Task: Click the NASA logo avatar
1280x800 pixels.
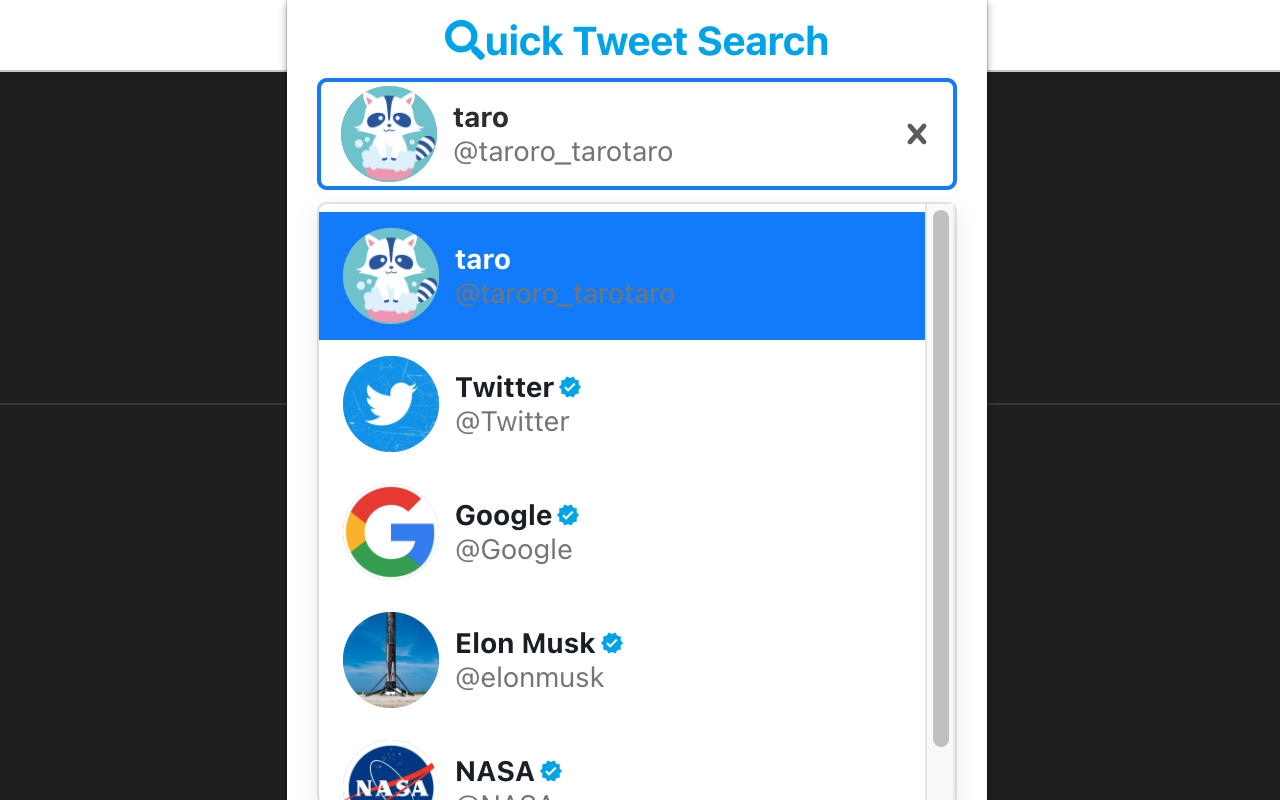Action: pos(390,780)
